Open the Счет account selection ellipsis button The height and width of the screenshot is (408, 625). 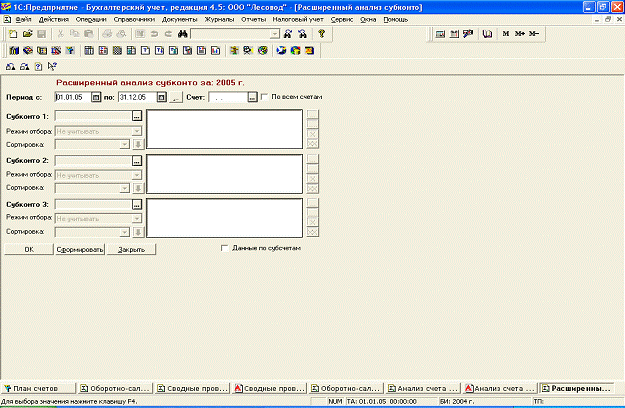[x=251, y=97]
